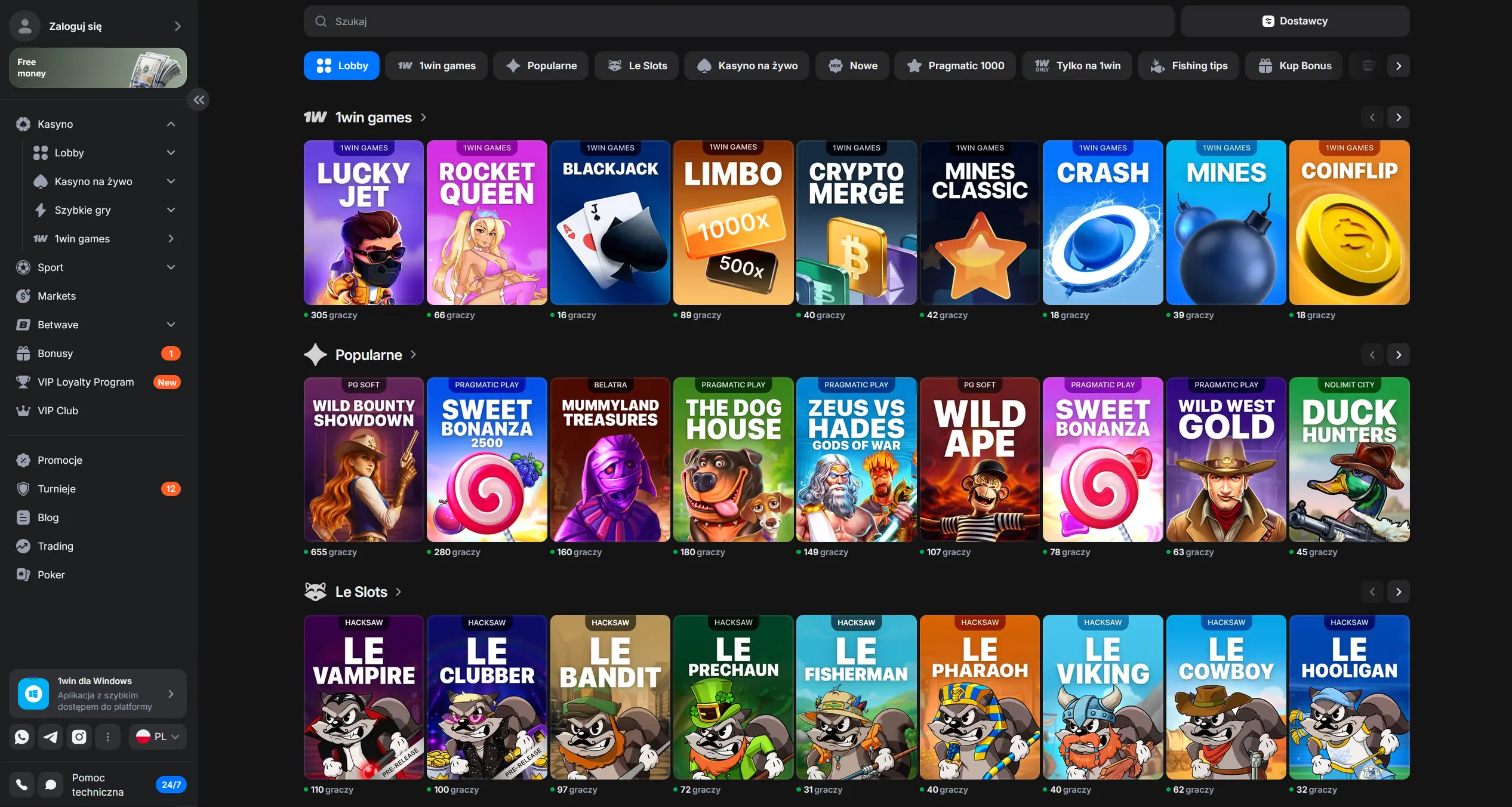
Task: Open VIP Loyalty Program menu item
Action: [x=98, y=382]
